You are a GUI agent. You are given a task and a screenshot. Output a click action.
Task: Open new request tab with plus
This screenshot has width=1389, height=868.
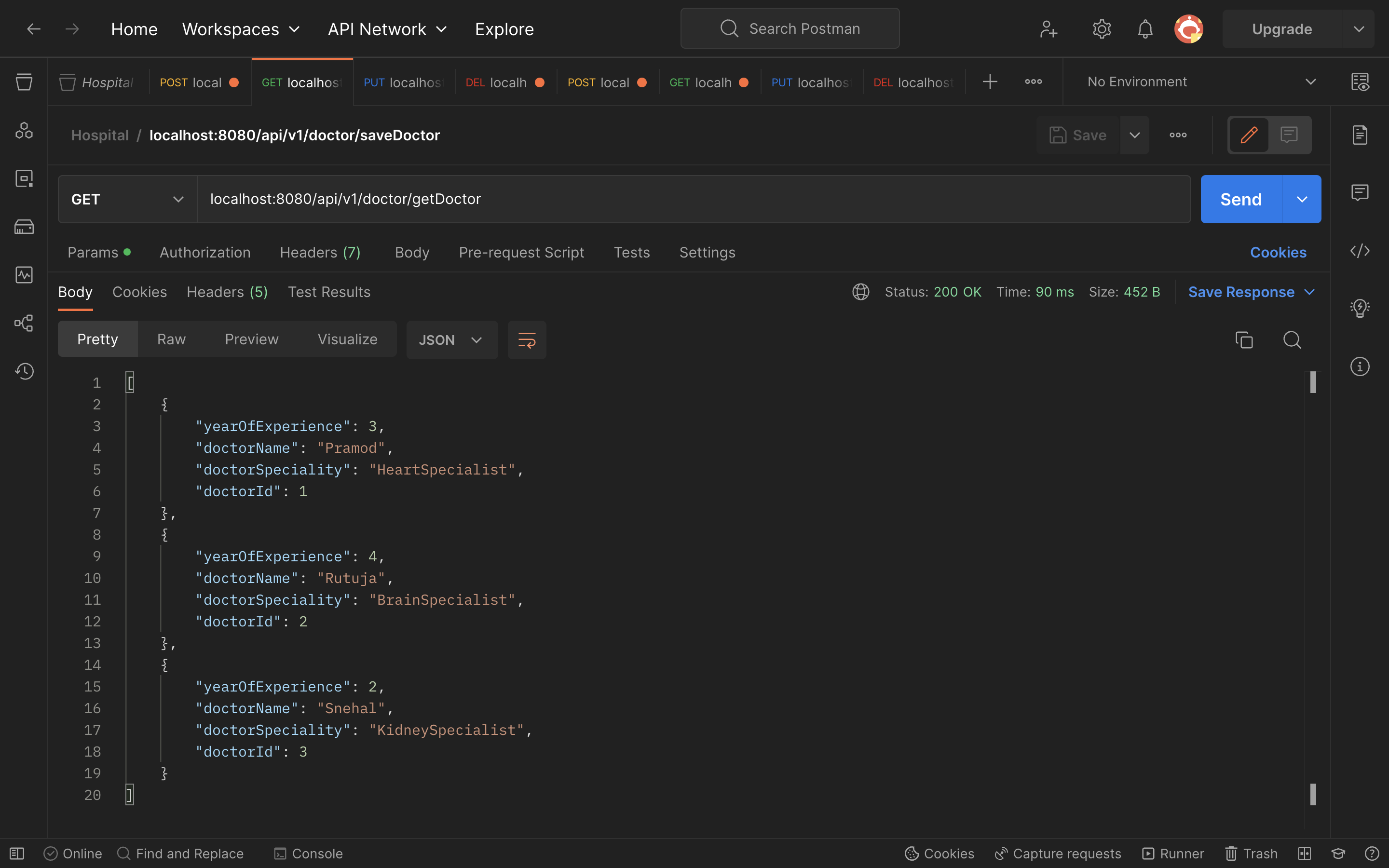(990, 82)
